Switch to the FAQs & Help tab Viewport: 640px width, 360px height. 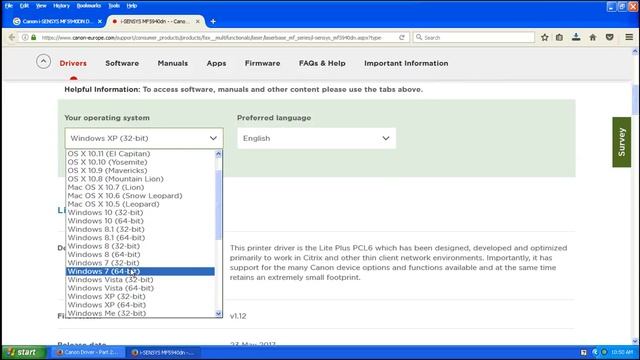(322, 63)
